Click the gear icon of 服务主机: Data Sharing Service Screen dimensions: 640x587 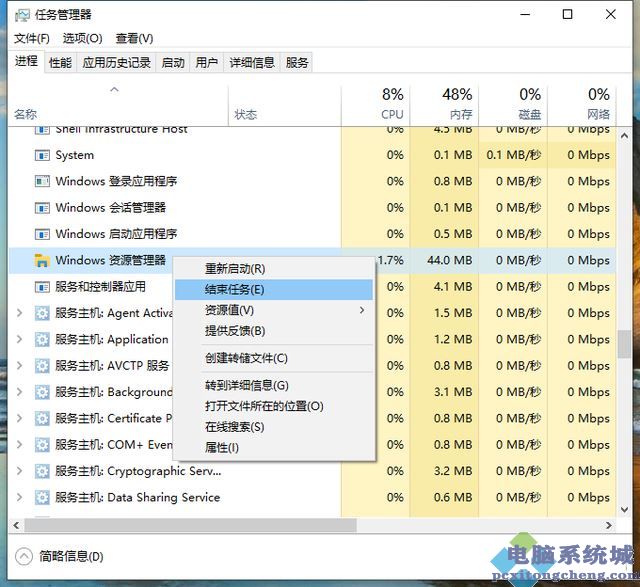42,497
